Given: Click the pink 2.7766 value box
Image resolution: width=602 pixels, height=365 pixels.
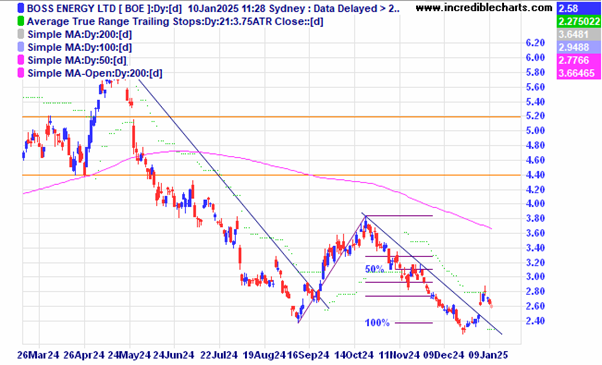Looking at the screenshot, I should pos(579,60).
